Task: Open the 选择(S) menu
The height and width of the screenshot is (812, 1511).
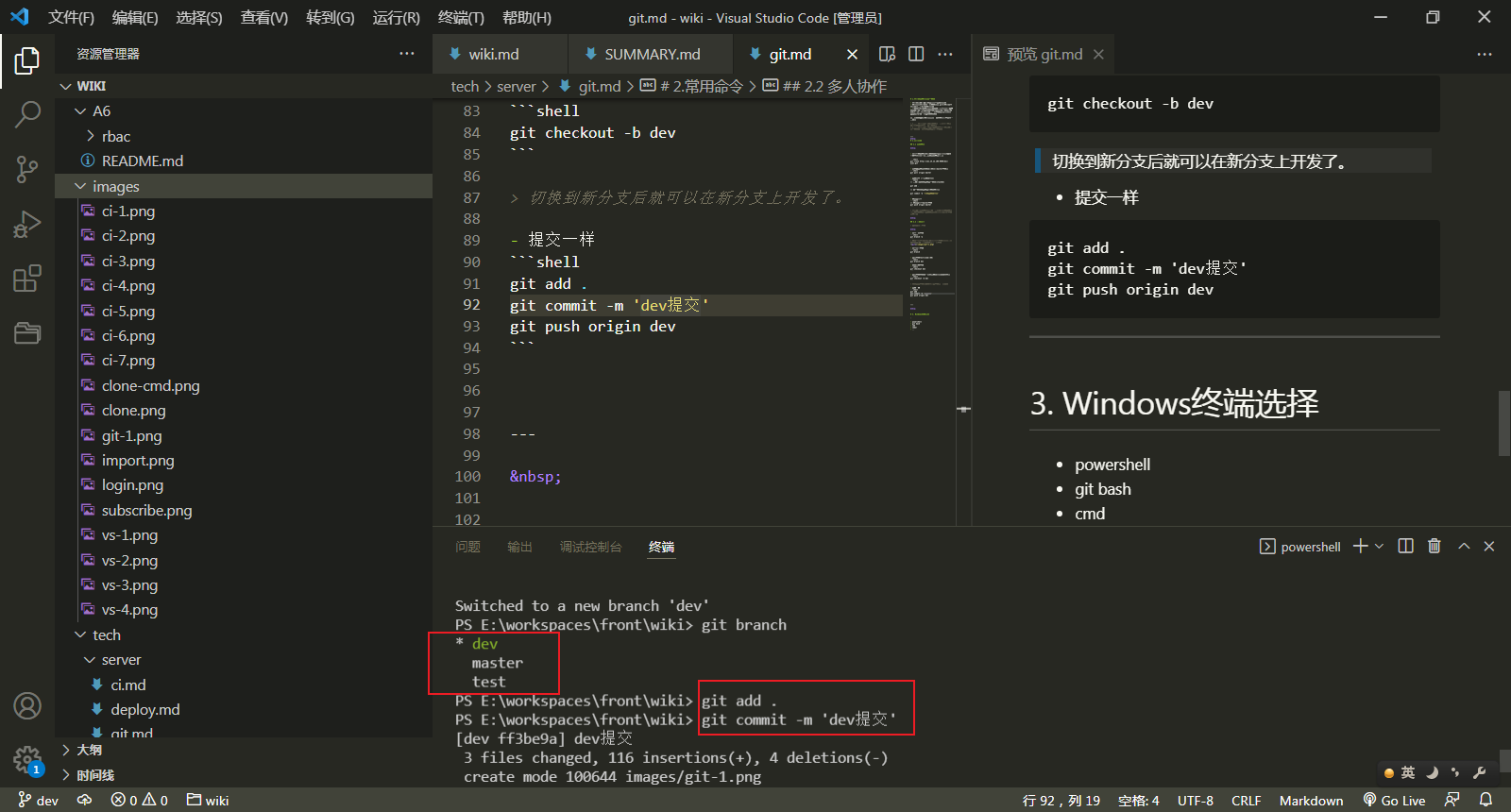Action: coord(199,17)
